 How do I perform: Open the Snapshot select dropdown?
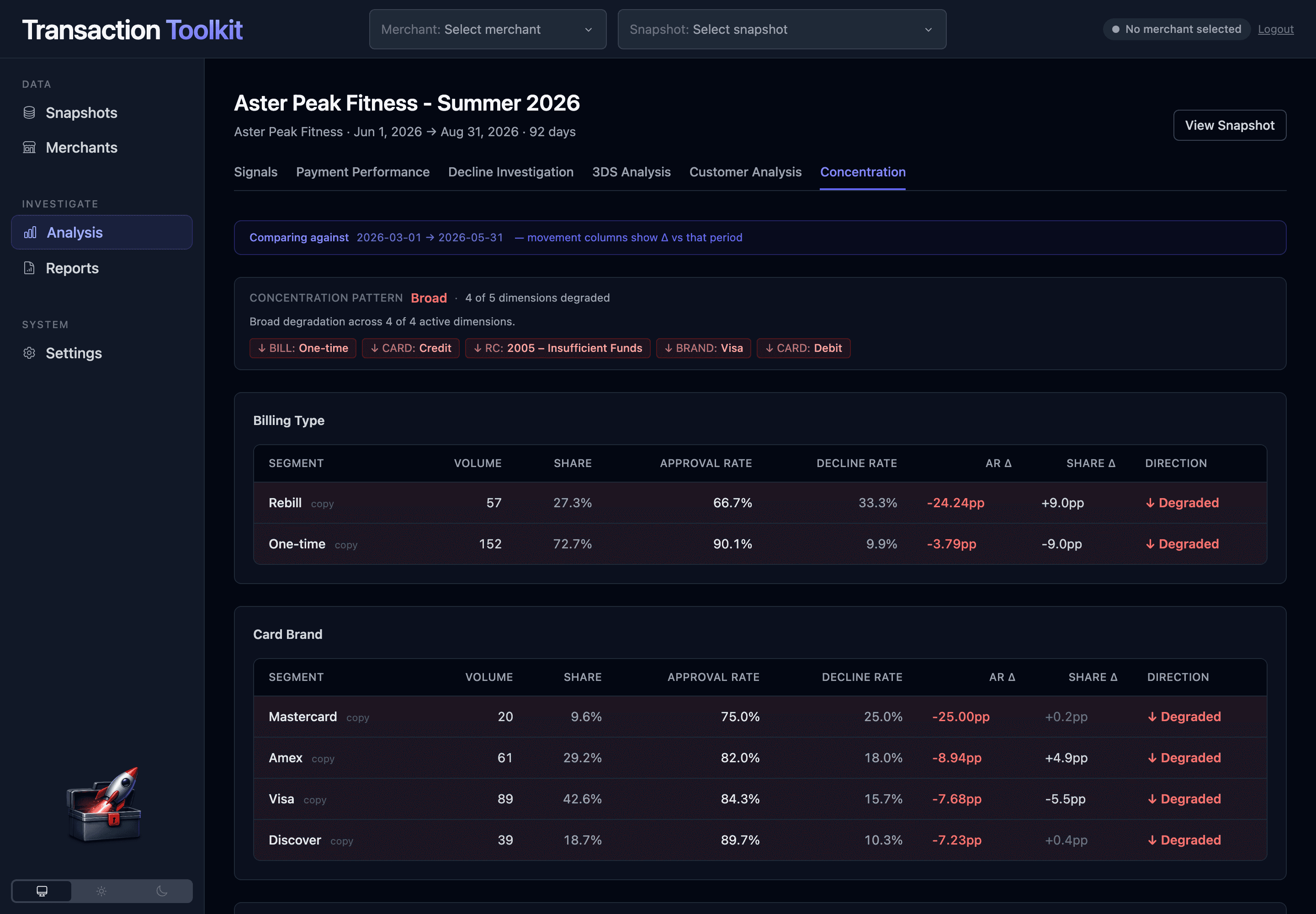click(x=782, y=29)
